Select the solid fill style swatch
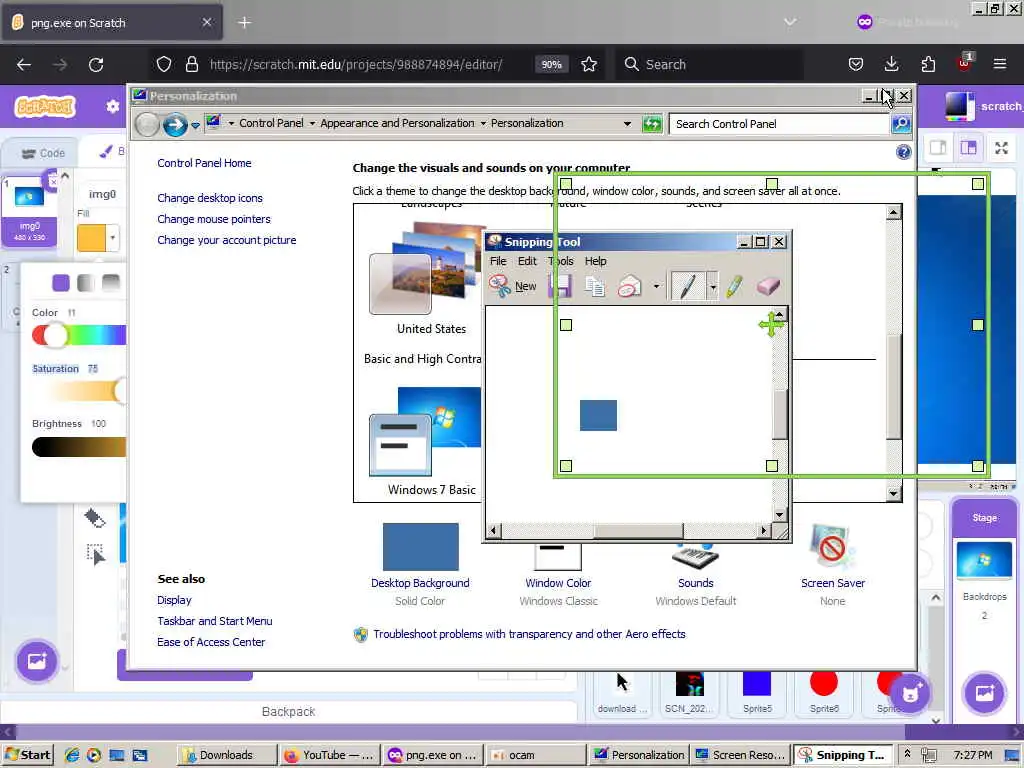This screenshot has width=1024, height=768. [x=61, y=282]
